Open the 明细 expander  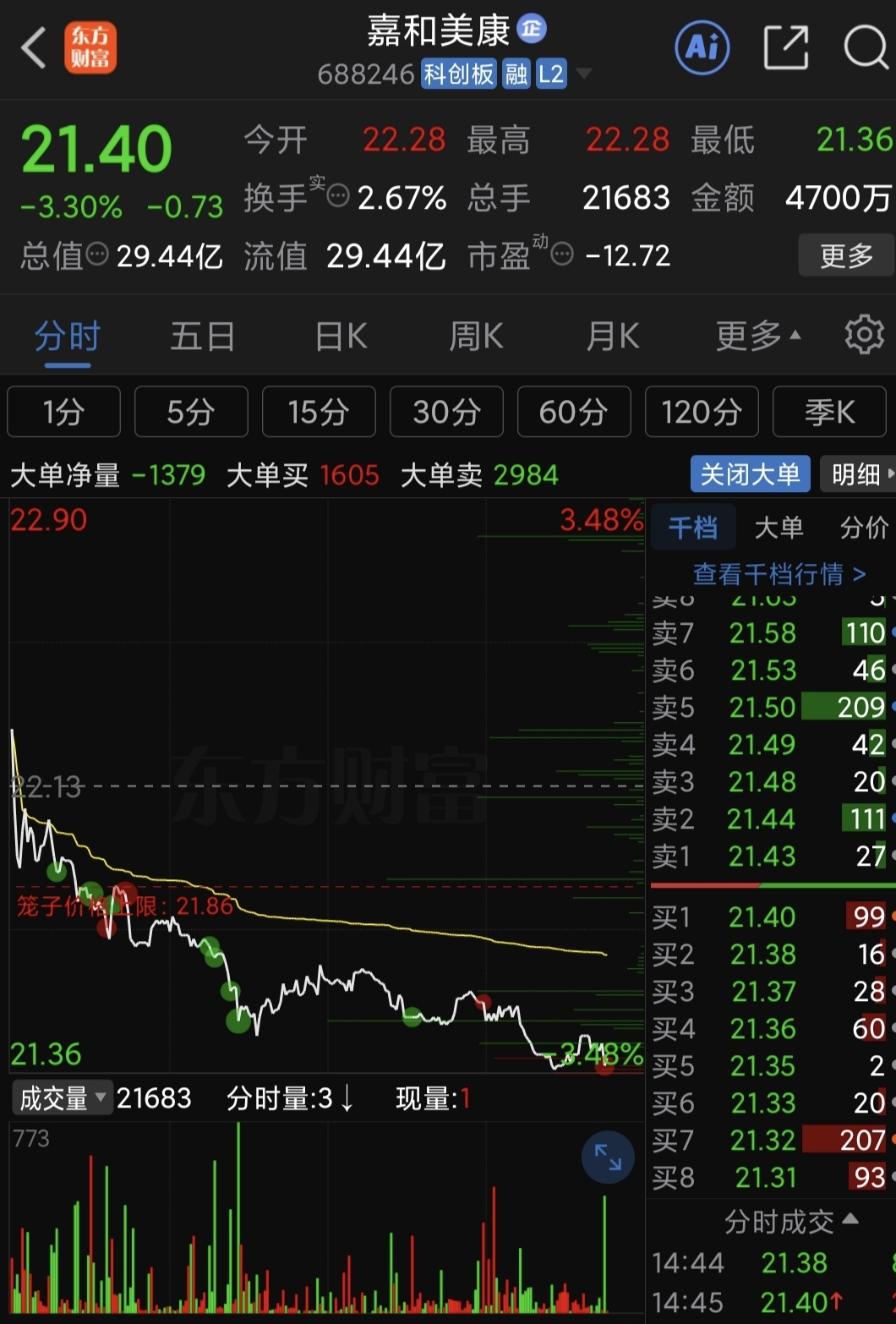[858, 474]
